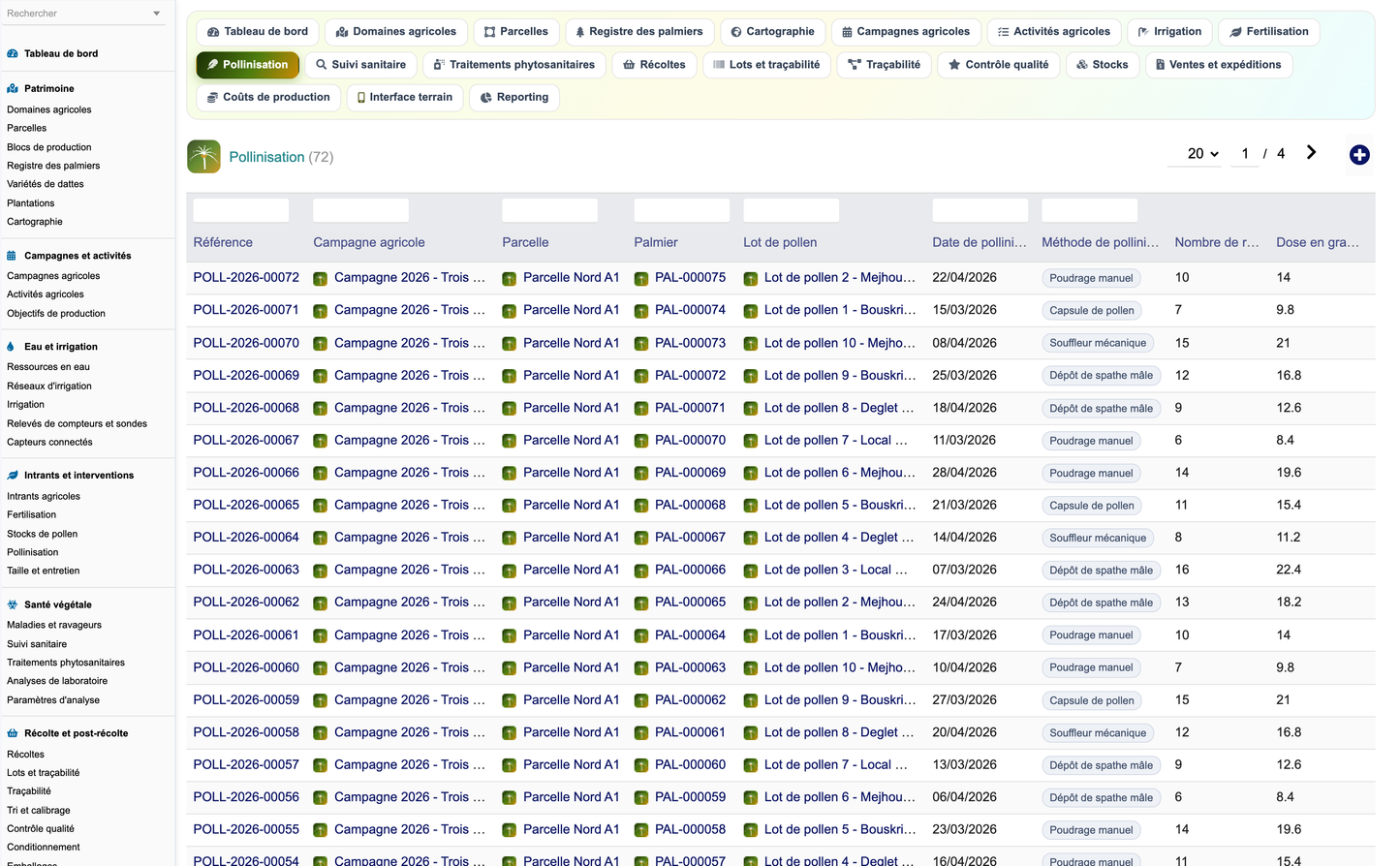Image resolution: width=1400 pixels, height=866 pixels.
Task: Switch to Suivi sanitaire tab
Action: click(360, 65)
